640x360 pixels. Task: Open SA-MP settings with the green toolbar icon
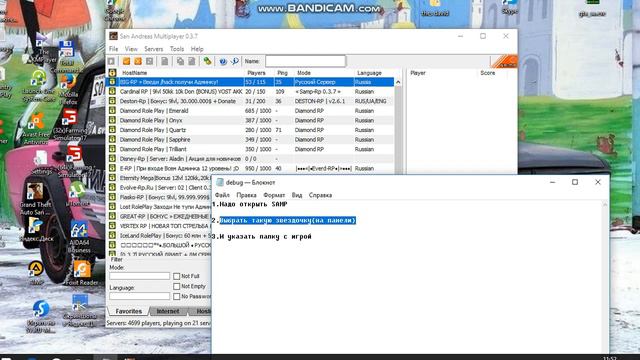pos(207,61)
